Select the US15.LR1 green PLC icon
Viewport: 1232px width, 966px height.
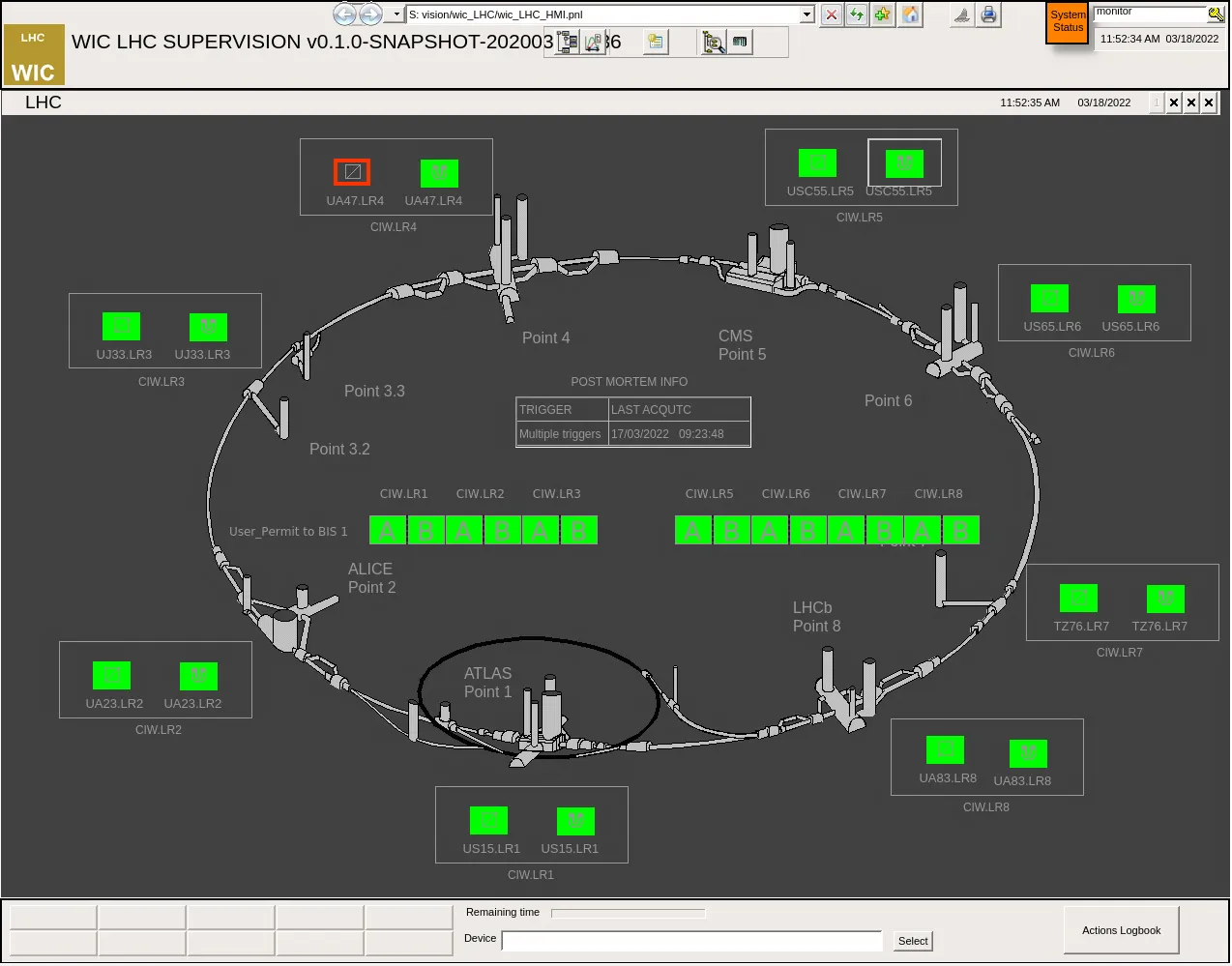coord(488,820)
